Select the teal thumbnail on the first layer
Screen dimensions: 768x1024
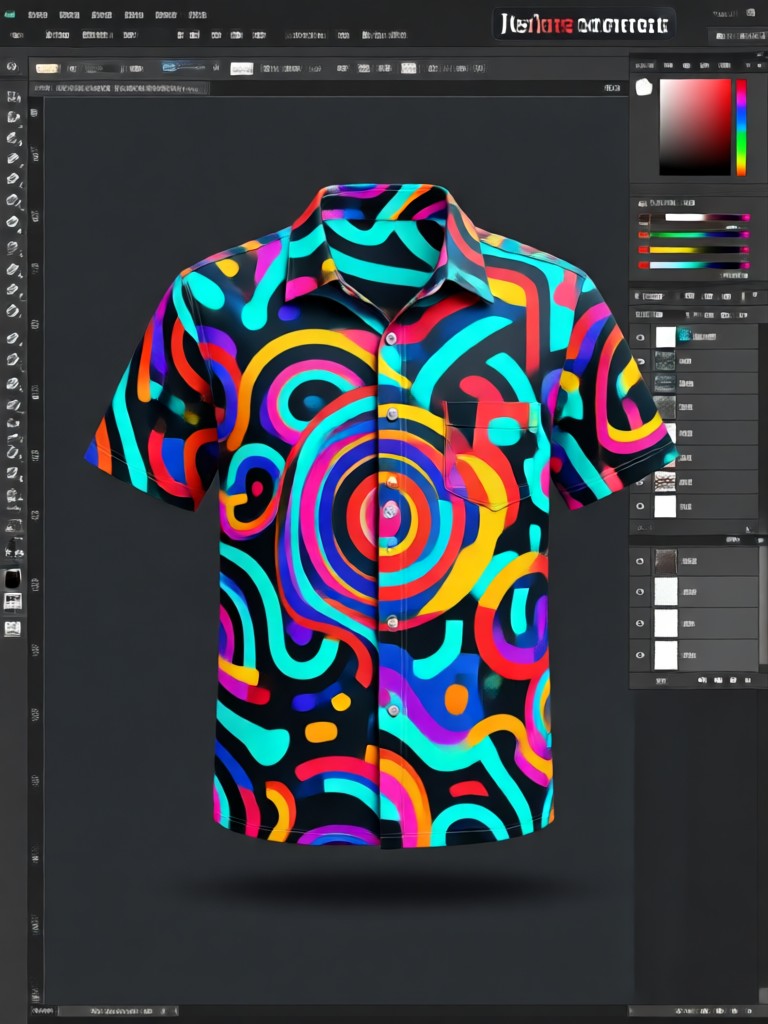pos(685,334)
